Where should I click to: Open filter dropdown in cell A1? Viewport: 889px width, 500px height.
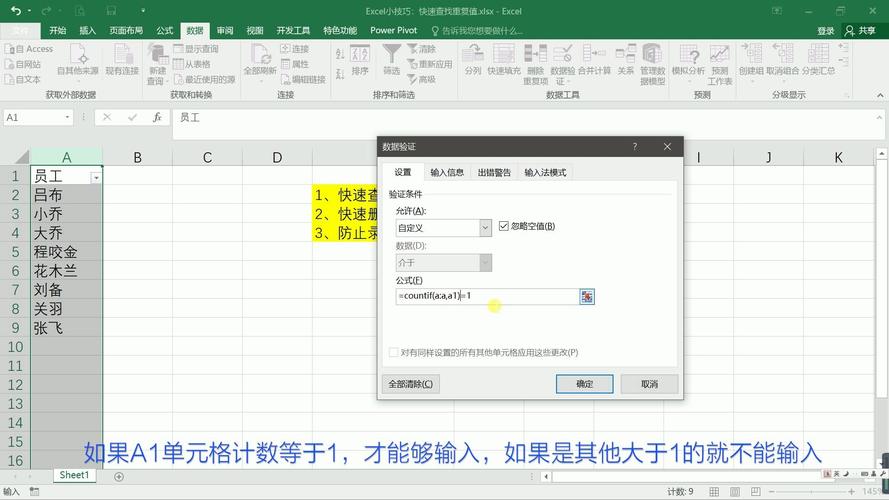coord(96,178)
